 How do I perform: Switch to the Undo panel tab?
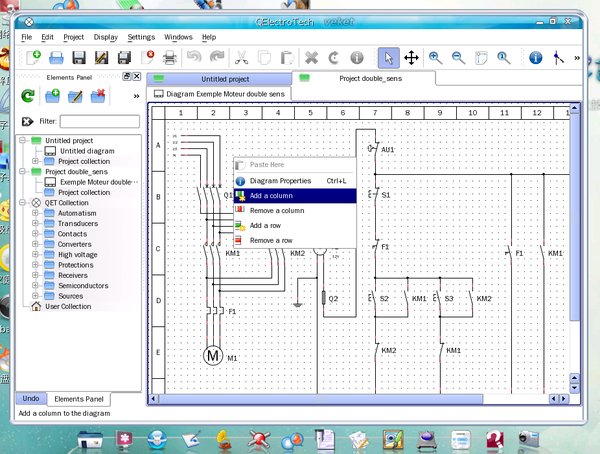point(30,399)
